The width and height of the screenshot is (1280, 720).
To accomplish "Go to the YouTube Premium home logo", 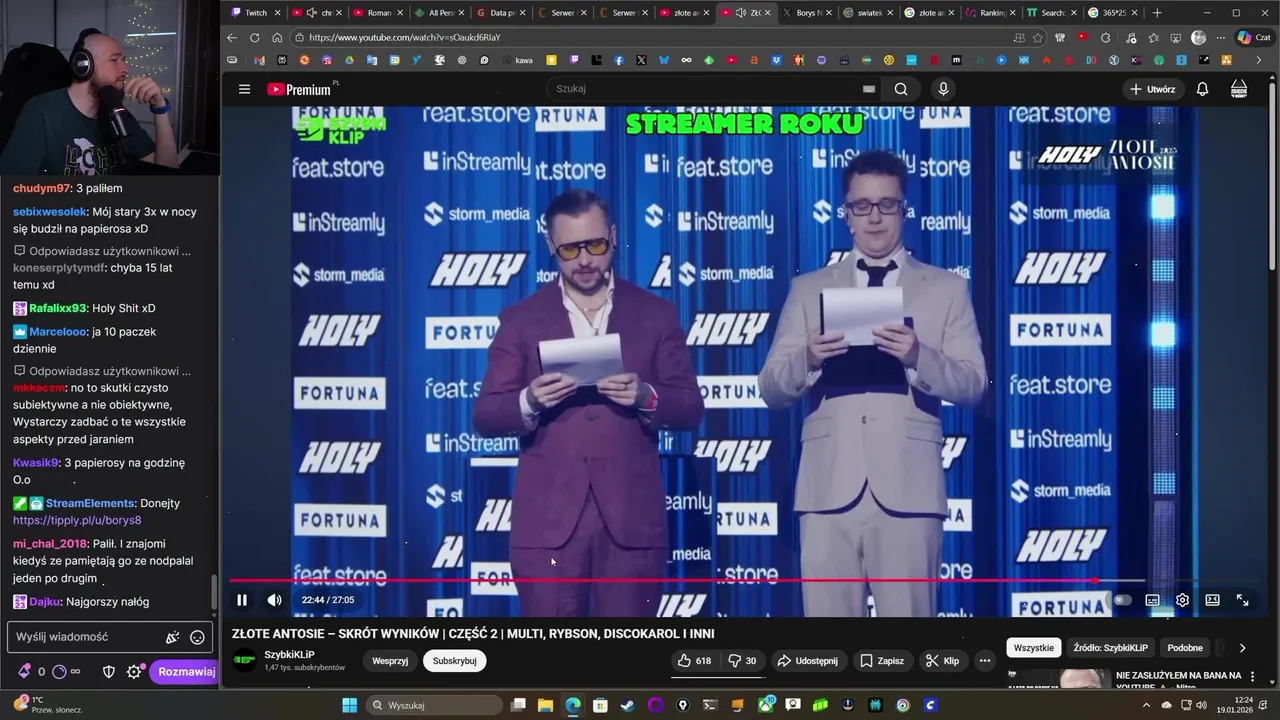I will [299, 89].
